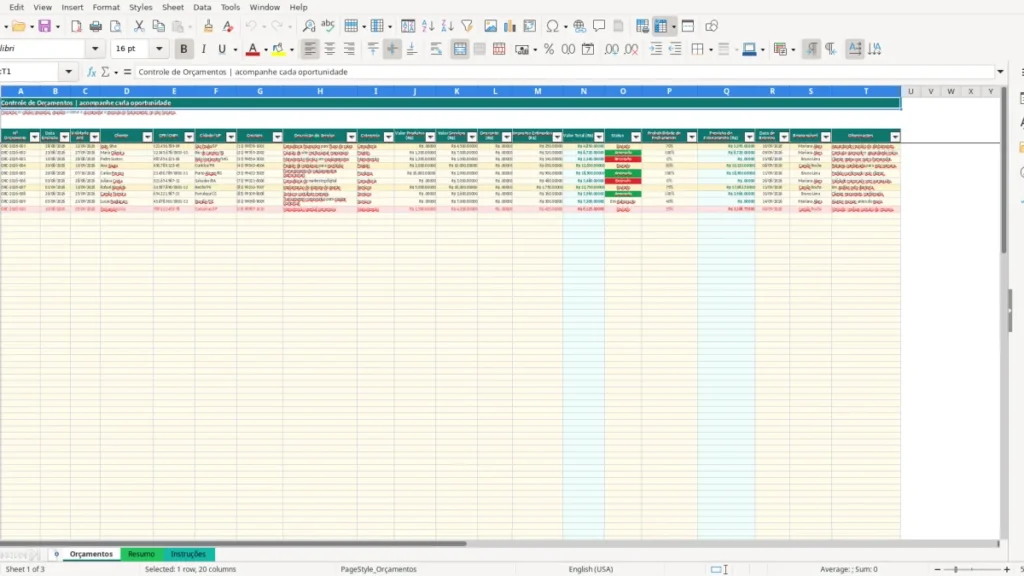Toggle Center Vertically alignment

coord(392,49)
